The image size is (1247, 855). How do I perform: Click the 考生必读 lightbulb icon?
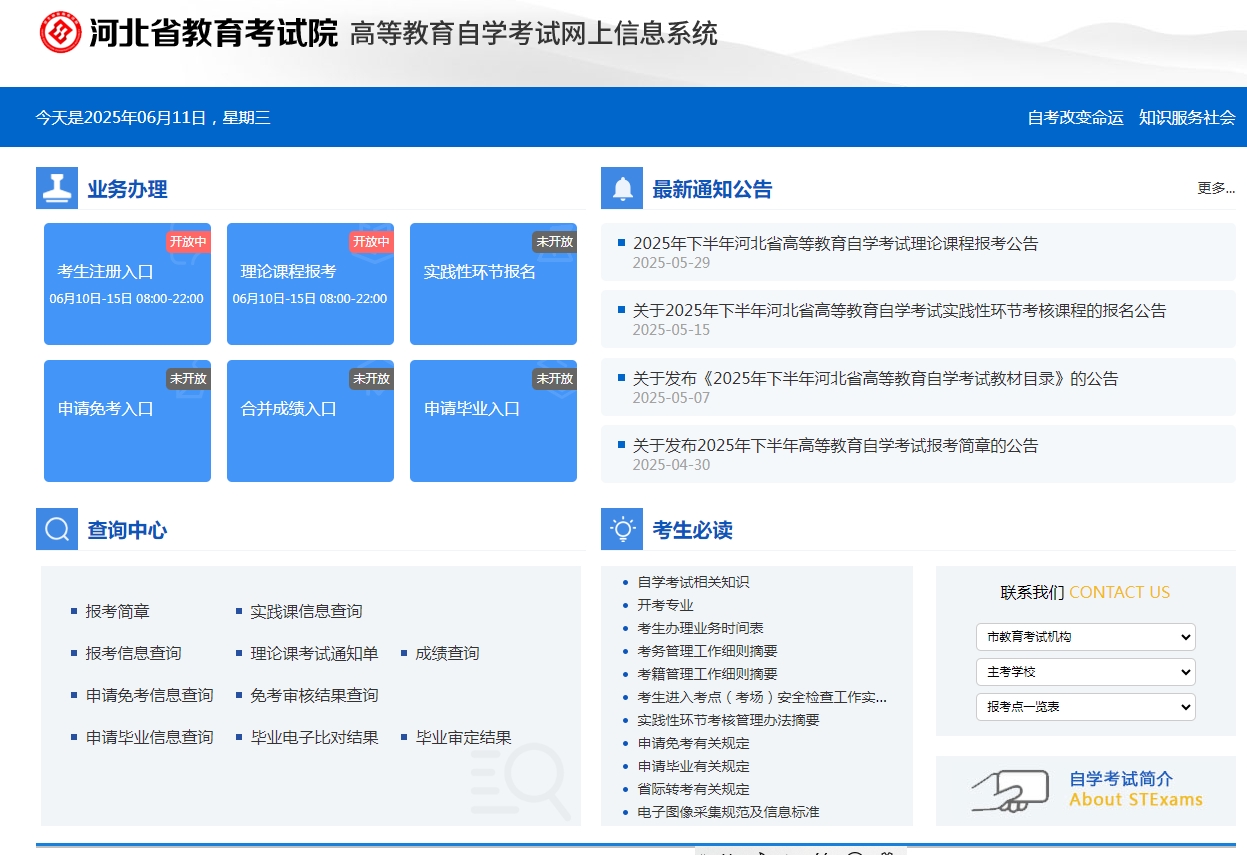[x=622, y=529]
